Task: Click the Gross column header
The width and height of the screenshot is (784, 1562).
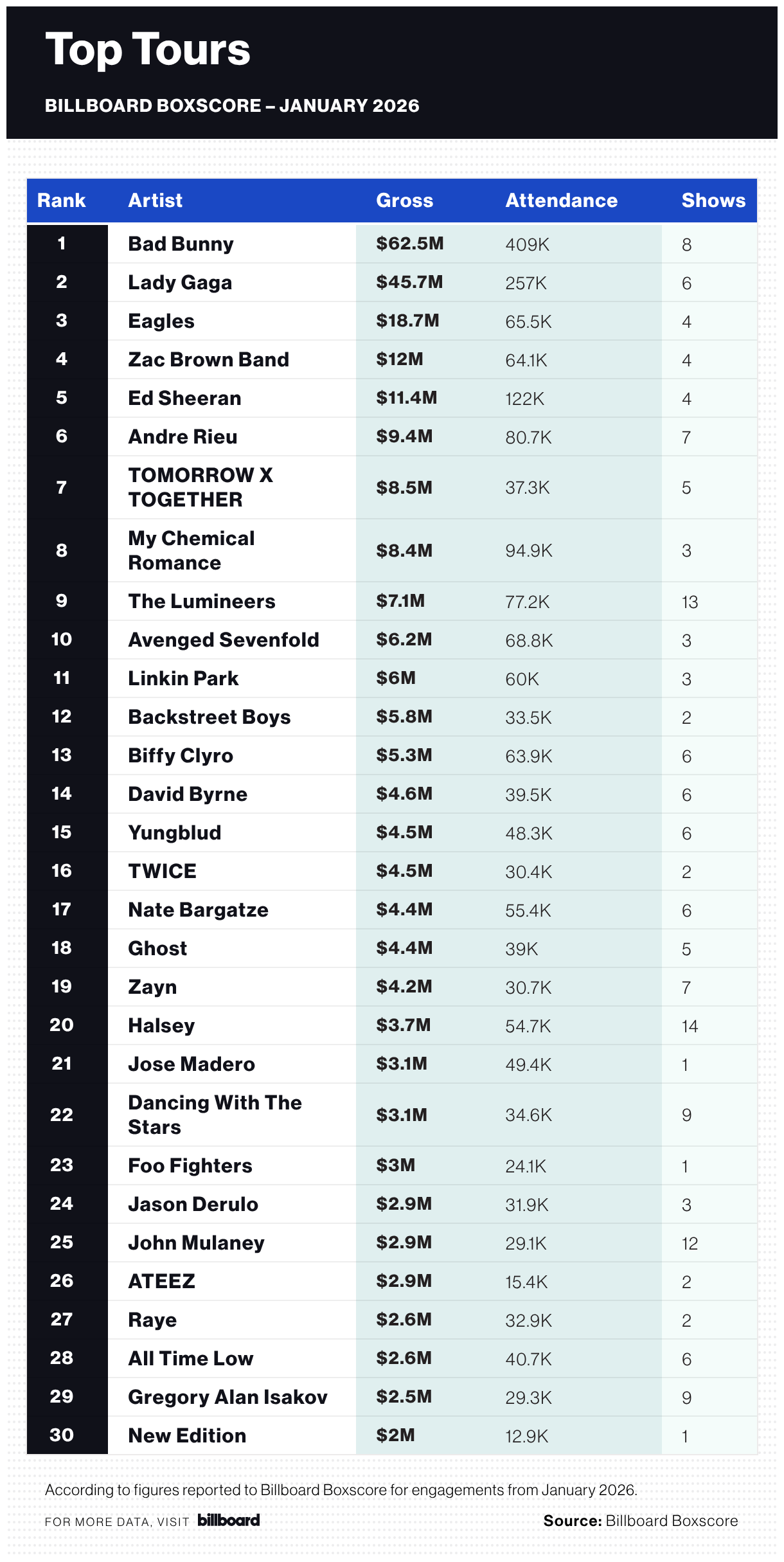Action: coord(404,201)
